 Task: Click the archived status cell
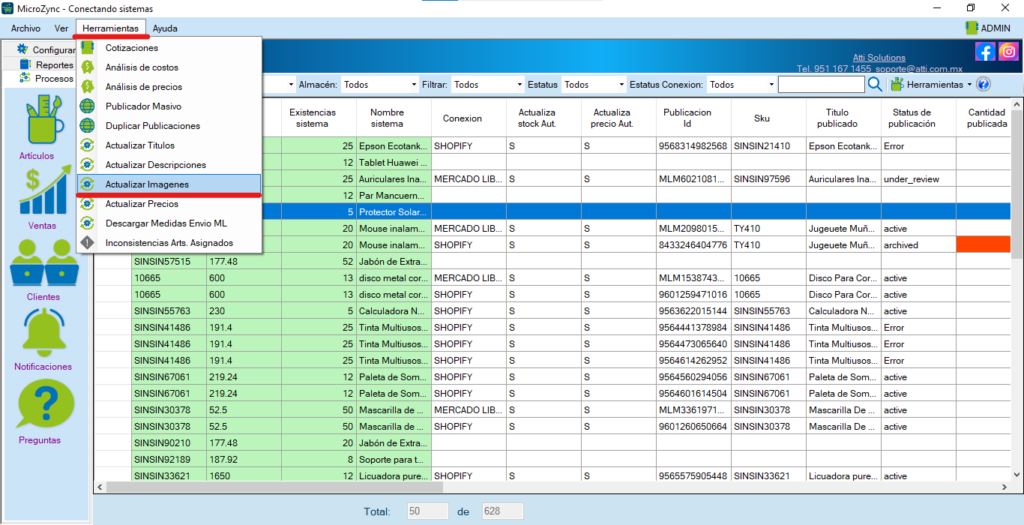918,245
